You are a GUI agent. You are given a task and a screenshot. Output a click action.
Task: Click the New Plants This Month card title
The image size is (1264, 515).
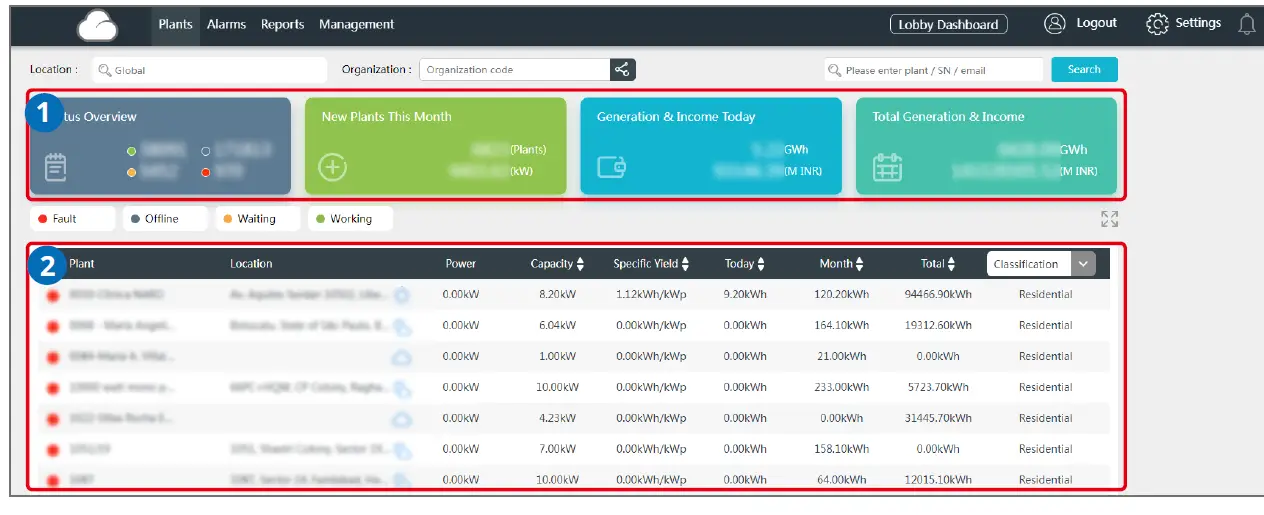tap(386, 117)
